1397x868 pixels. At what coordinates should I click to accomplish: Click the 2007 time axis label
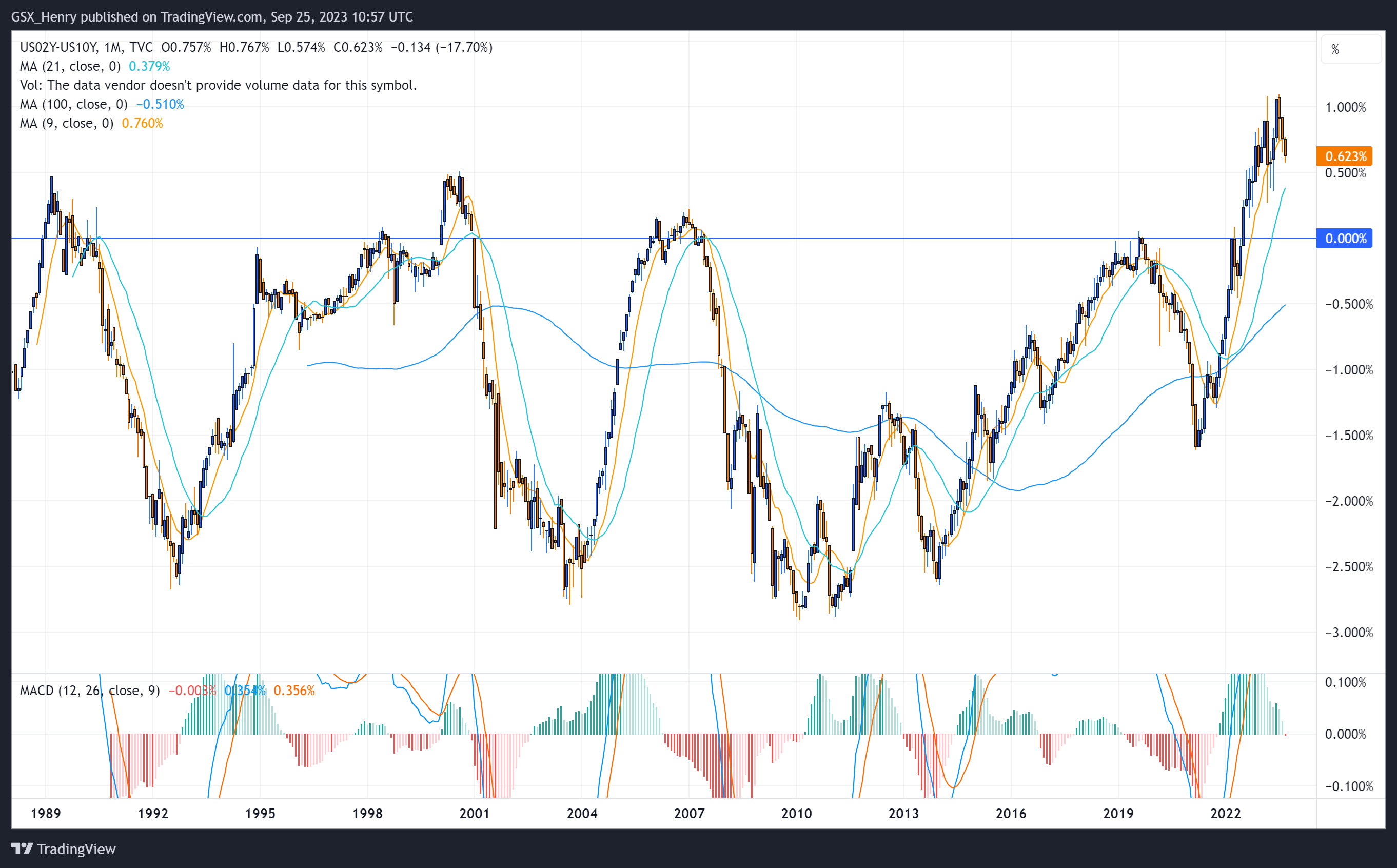688,813
